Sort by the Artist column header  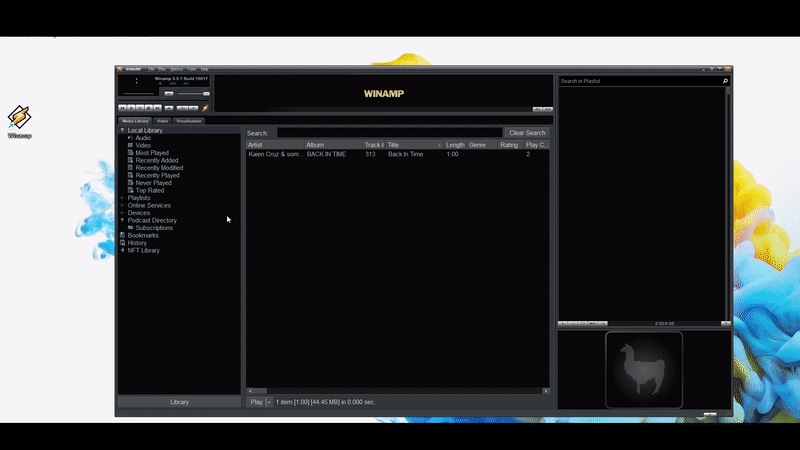[x=275, y=145]
